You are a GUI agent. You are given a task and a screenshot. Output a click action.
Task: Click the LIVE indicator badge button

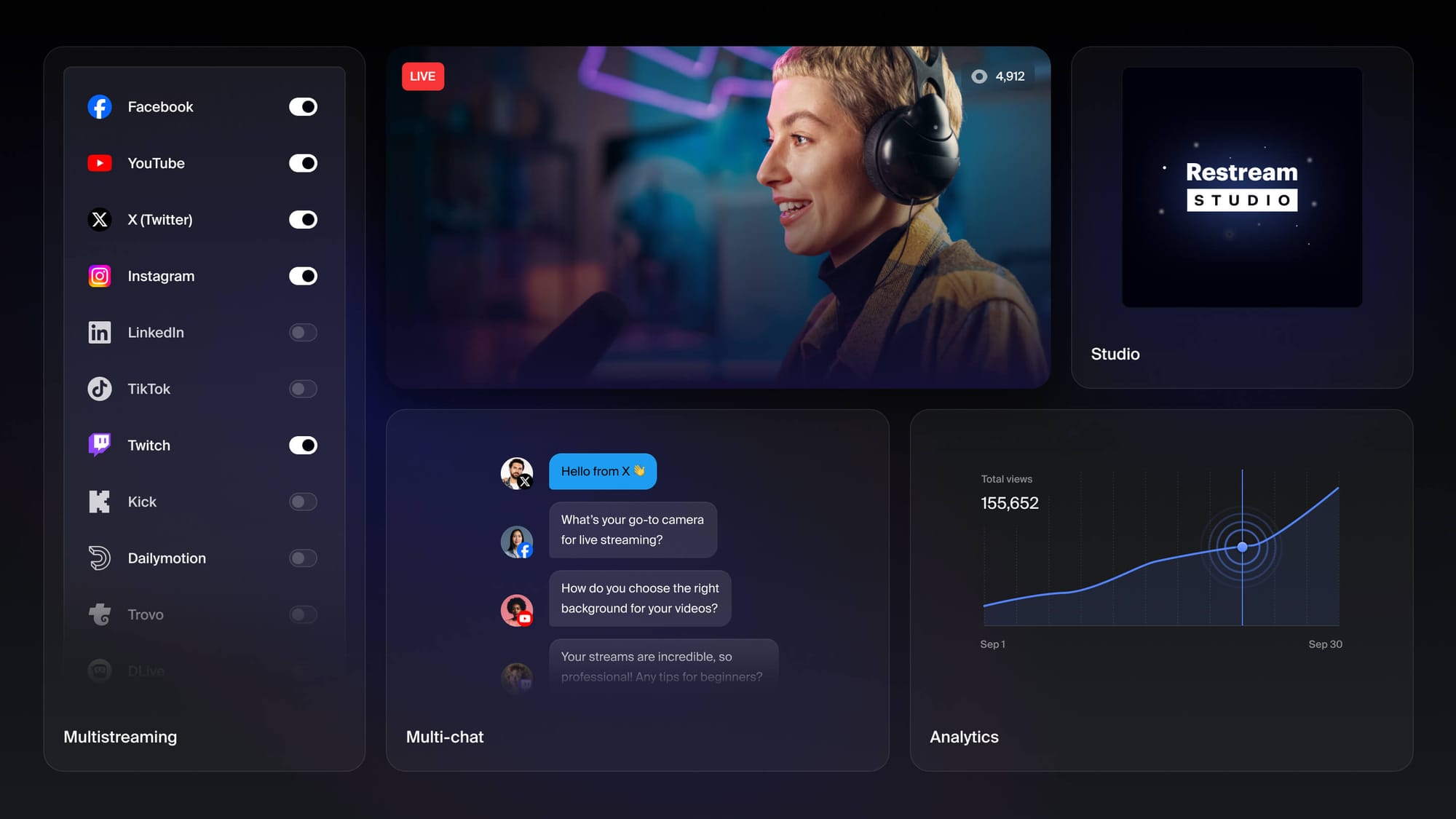pyautogui.click(x=423, y=75)
